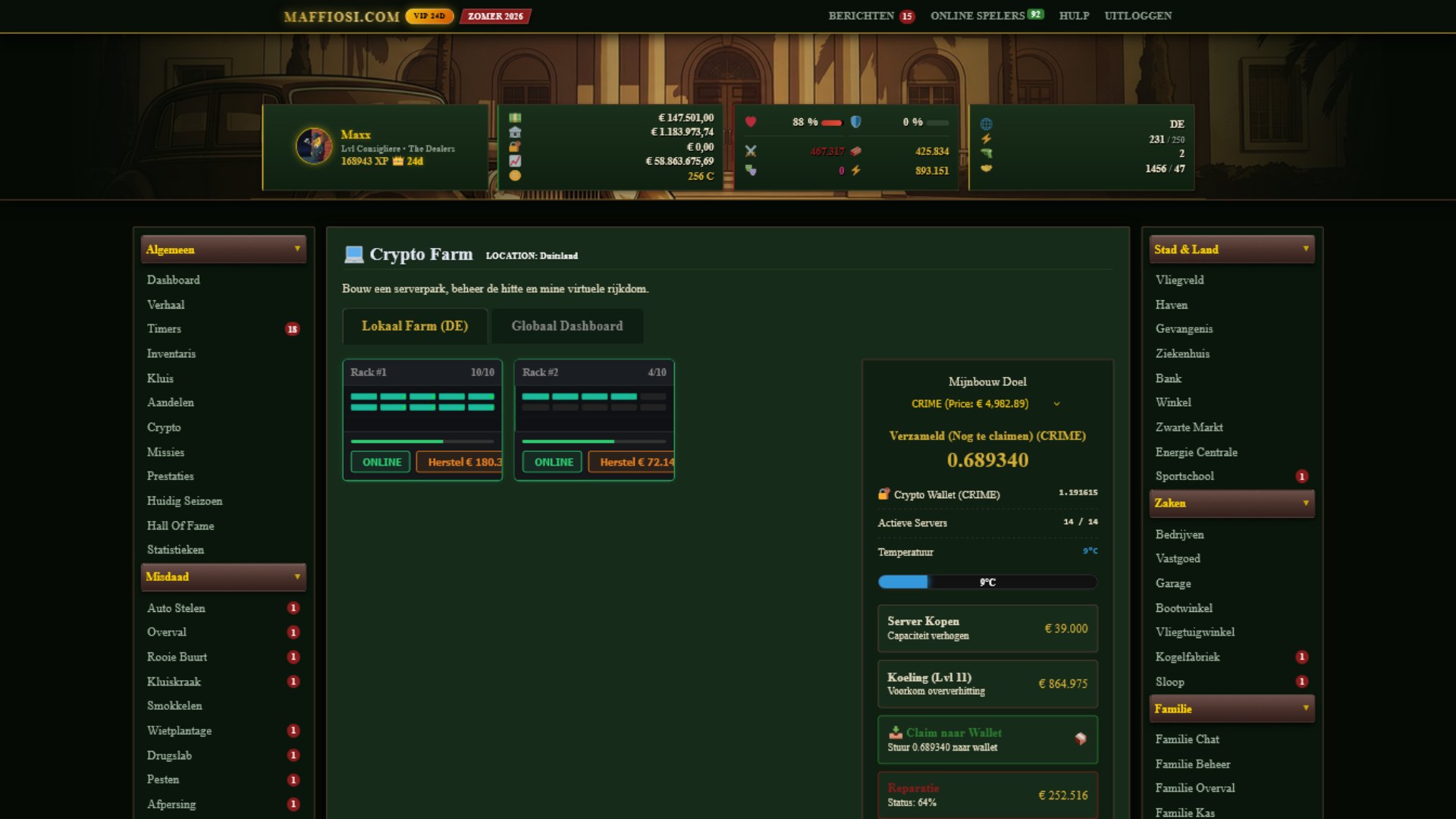Viewport: 1456px width, 819px height.
Task: Click the bank building icon in the stats bar
Action: pyautogui.click(x=515, y=132)
